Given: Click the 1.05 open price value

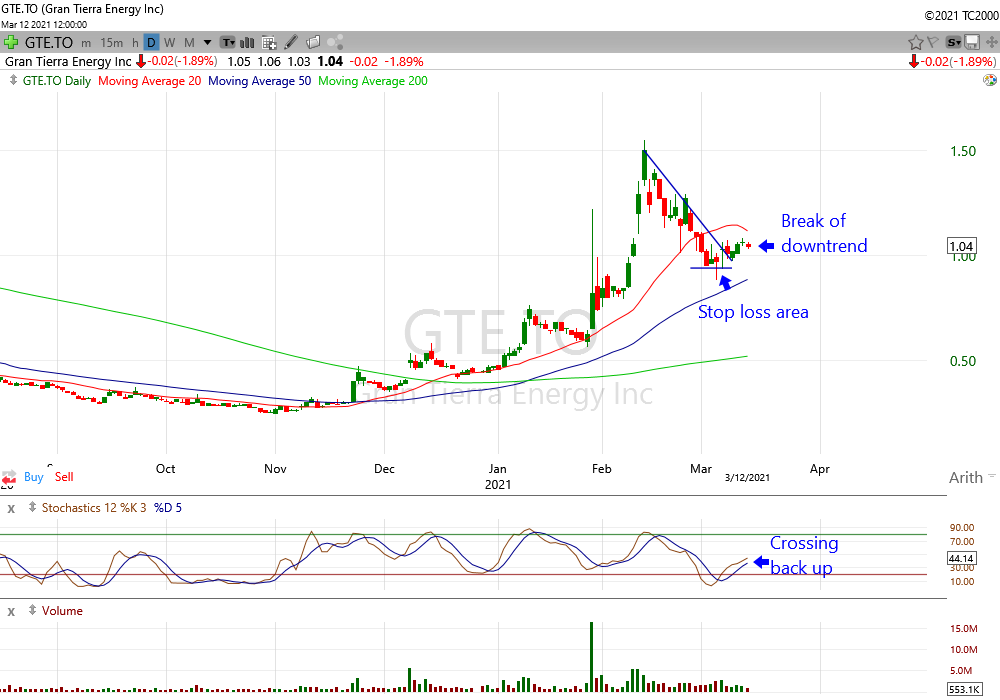Looking at the screenshot, I should point(239,62).
